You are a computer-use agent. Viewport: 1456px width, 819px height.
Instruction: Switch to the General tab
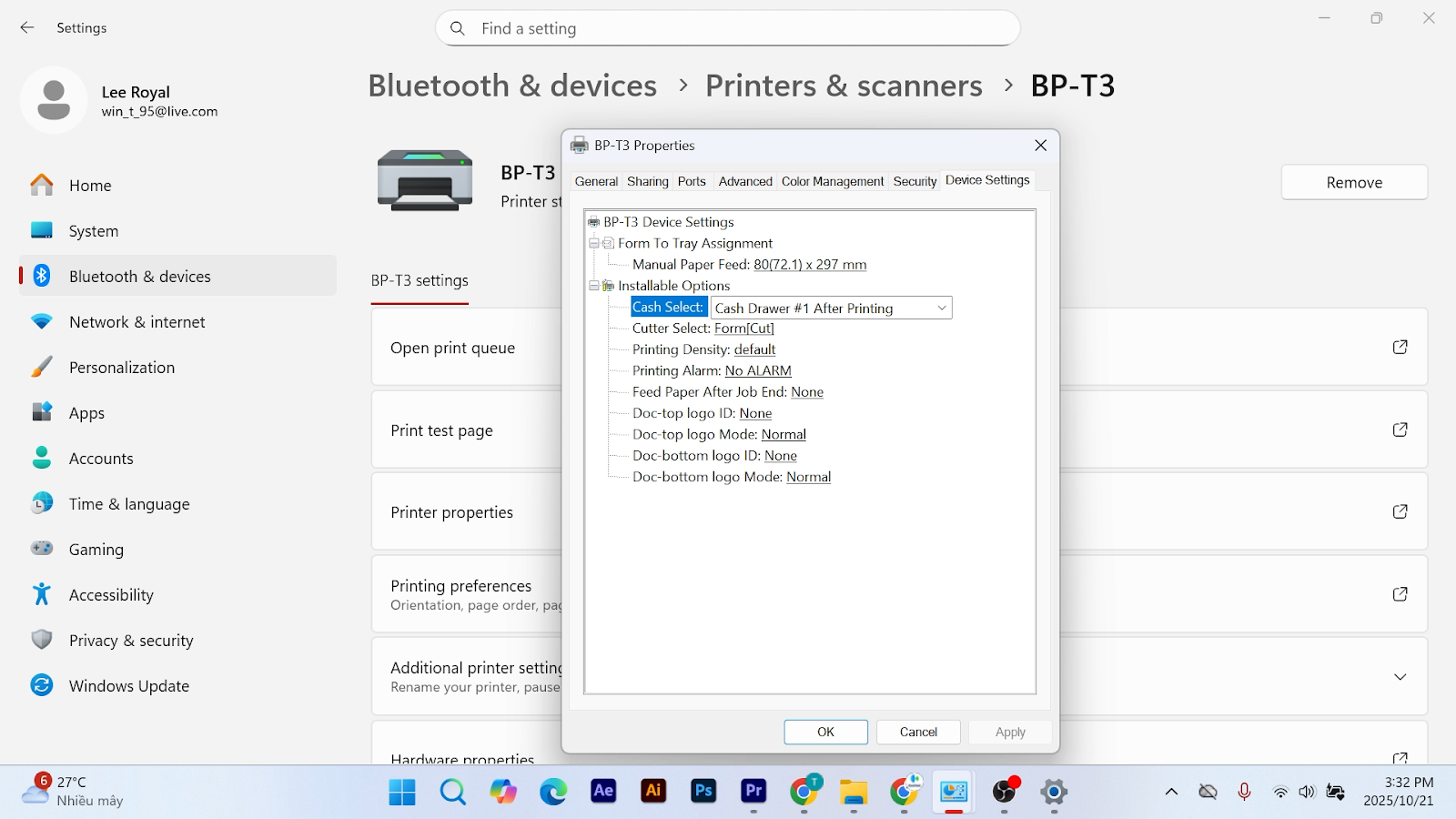click(596, 181)
